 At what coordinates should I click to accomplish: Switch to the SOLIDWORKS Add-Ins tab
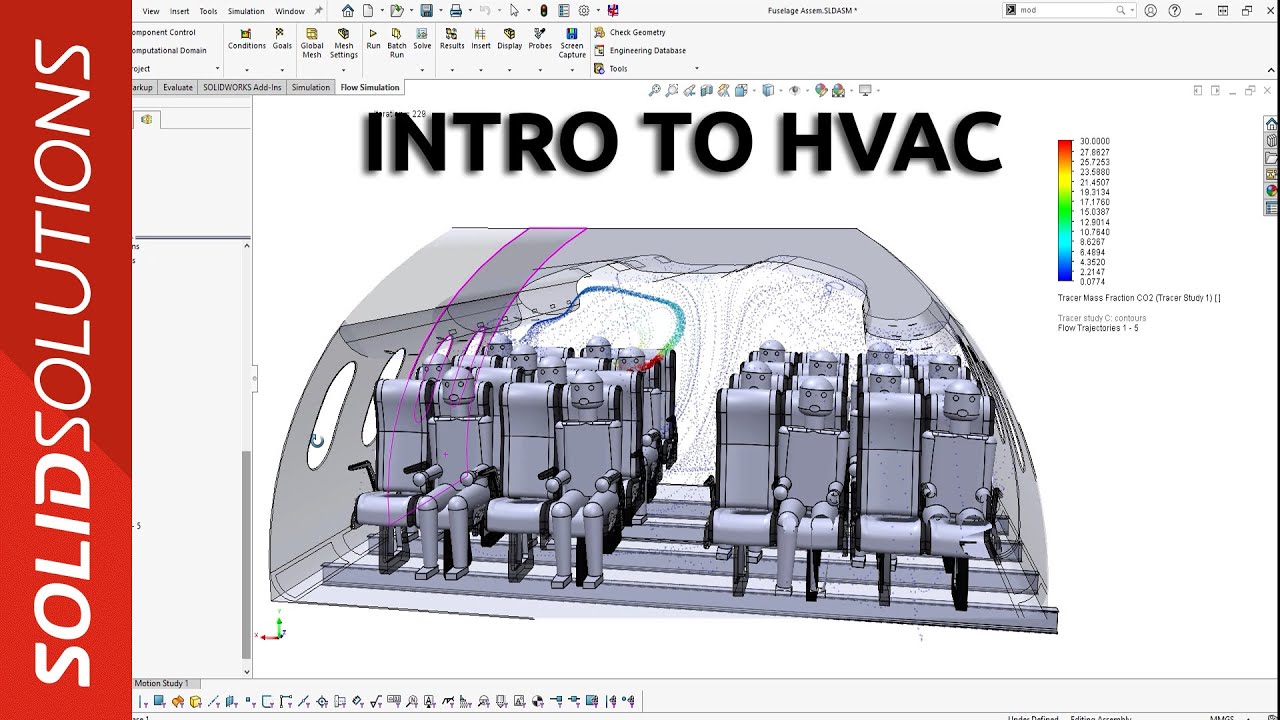pyautogui.click(x=242, y=87)
